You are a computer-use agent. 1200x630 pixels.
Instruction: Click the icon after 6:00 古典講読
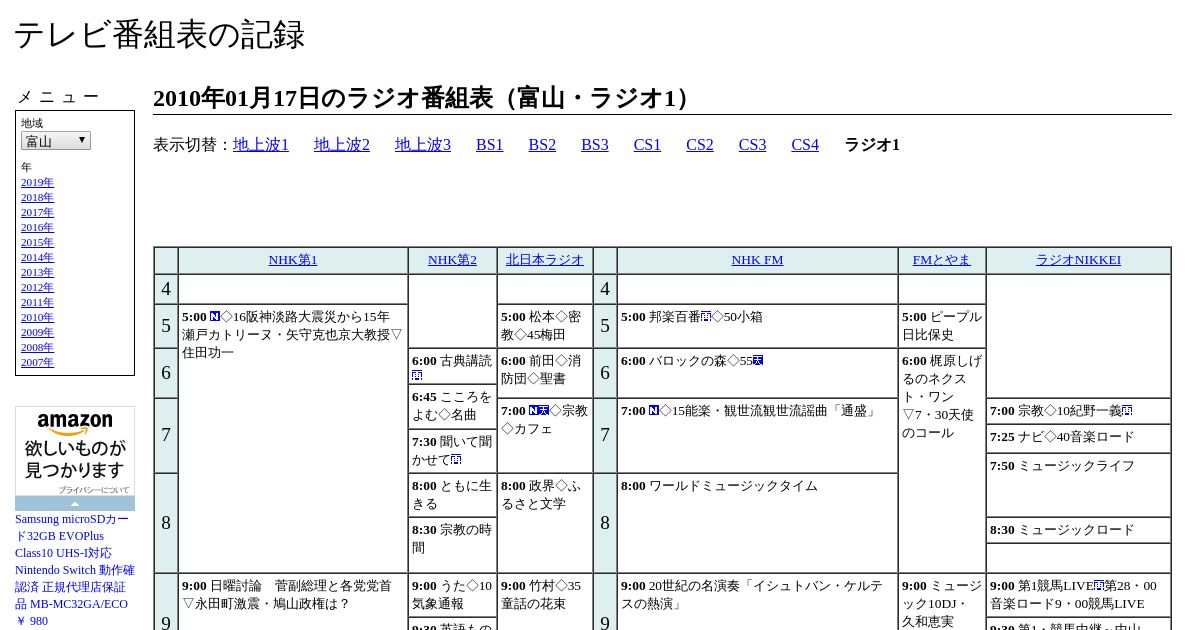417,376
